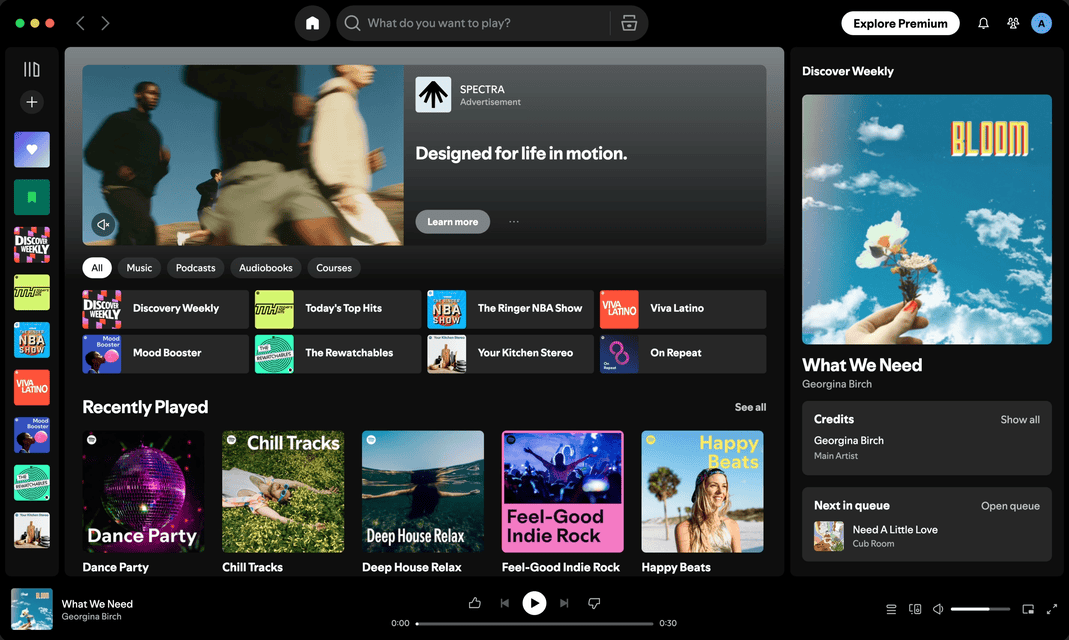Go back with the left arrow
This screenshot has width=1069, height=640.
pos(80,23)
